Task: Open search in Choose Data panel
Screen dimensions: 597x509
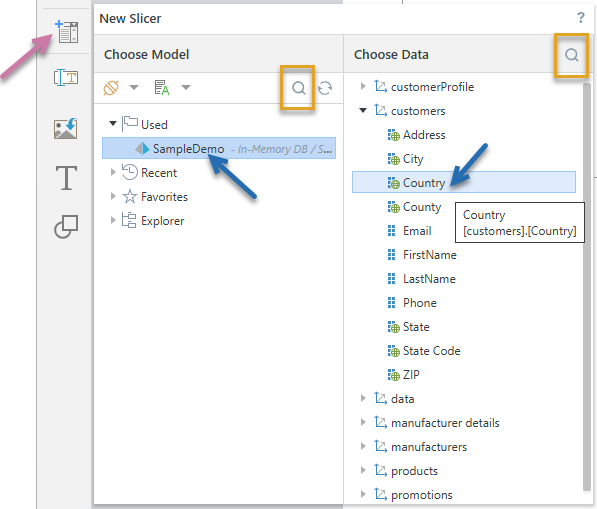Action: click(571, 55)
